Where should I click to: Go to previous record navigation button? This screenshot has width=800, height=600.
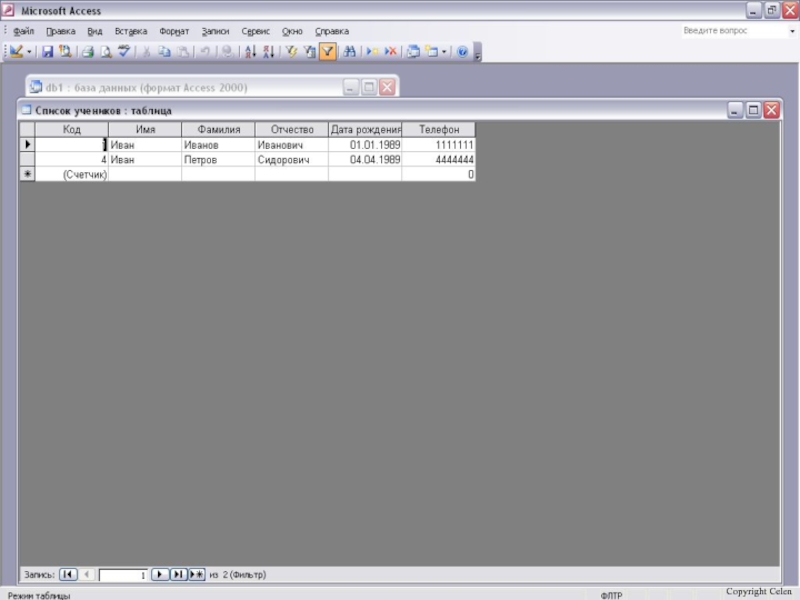pos(87,574)
